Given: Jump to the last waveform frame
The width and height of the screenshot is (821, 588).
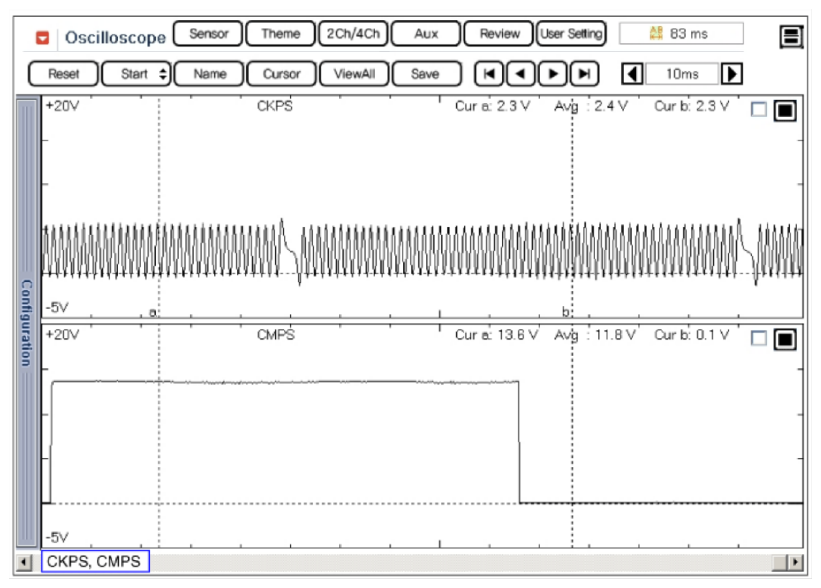Looking at the screenshot, I should pos(585,74).
